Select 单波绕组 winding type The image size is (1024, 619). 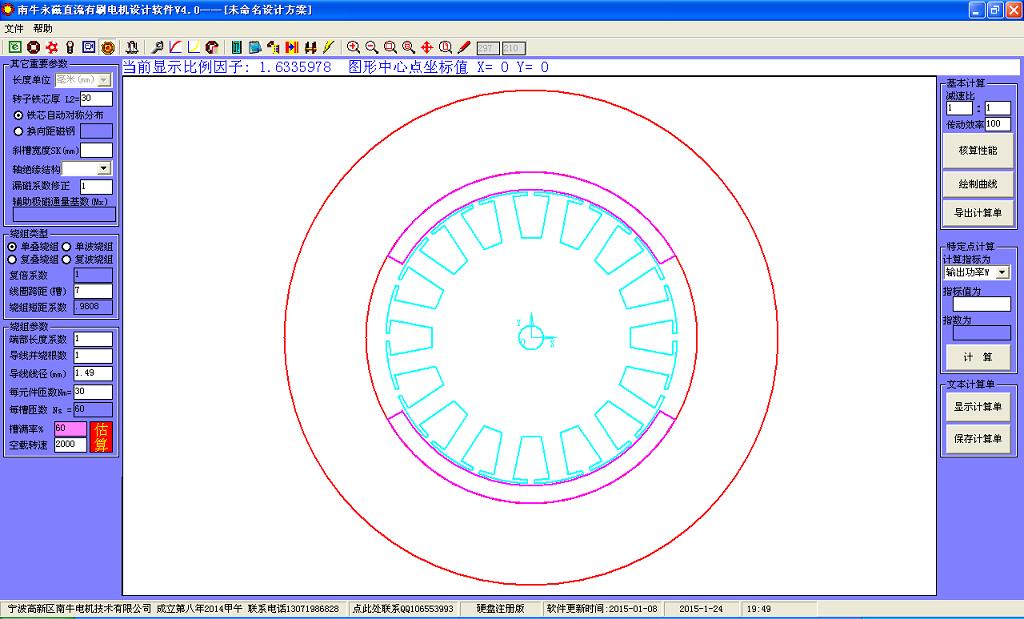(x=67, y=246)
